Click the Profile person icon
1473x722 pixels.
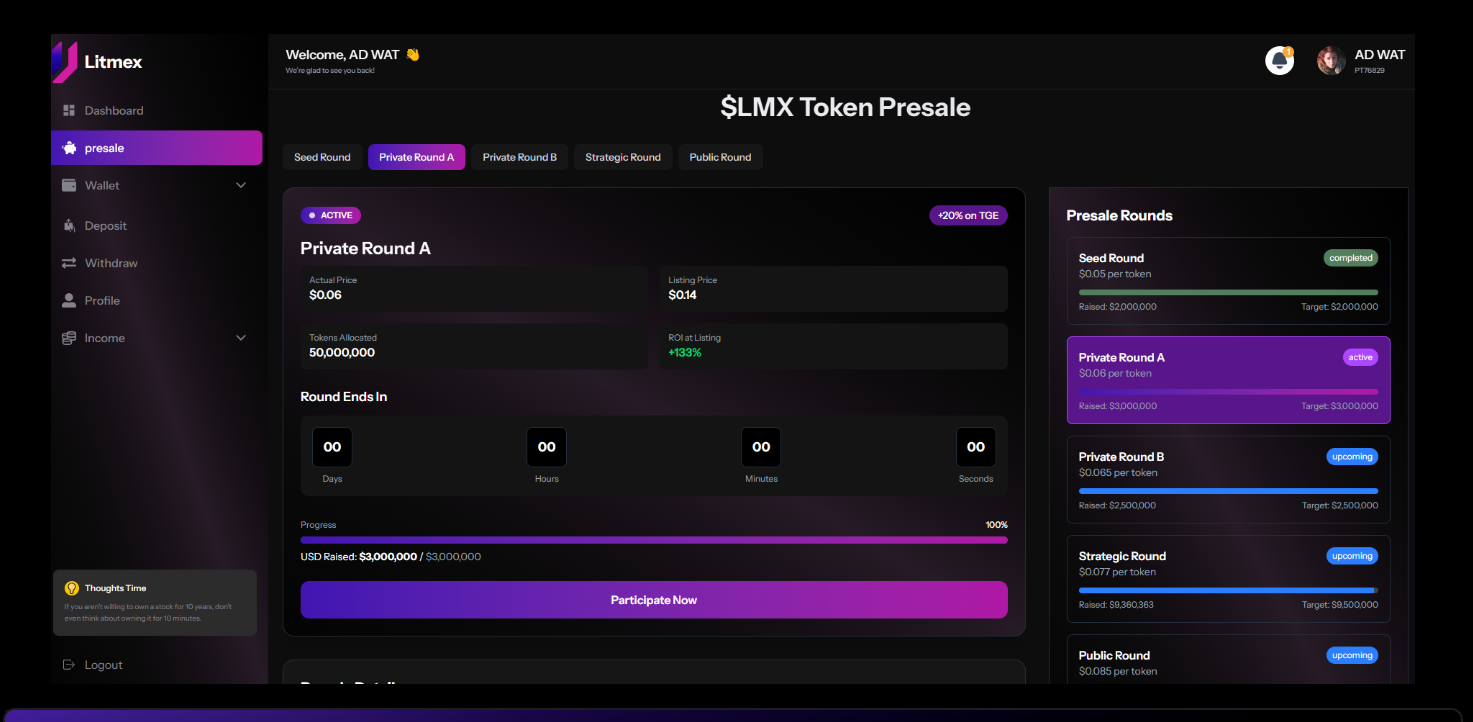point(69,300)
